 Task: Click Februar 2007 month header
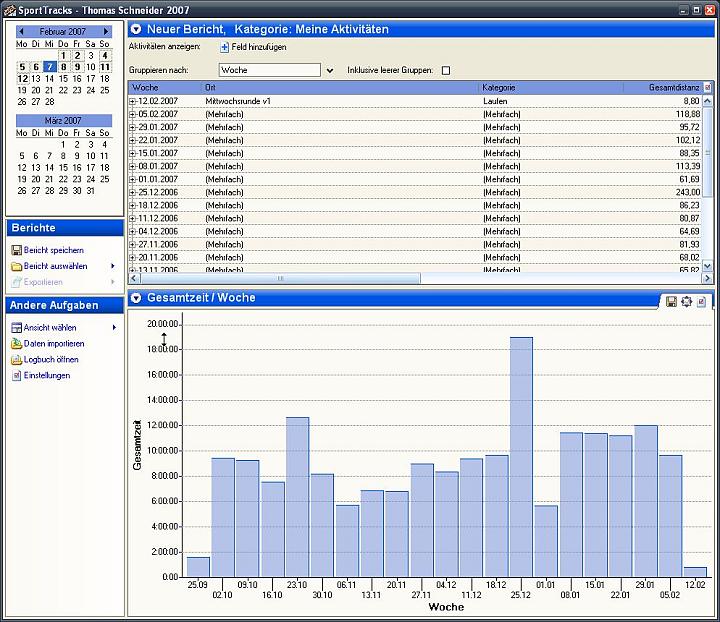tap(63, 32)
